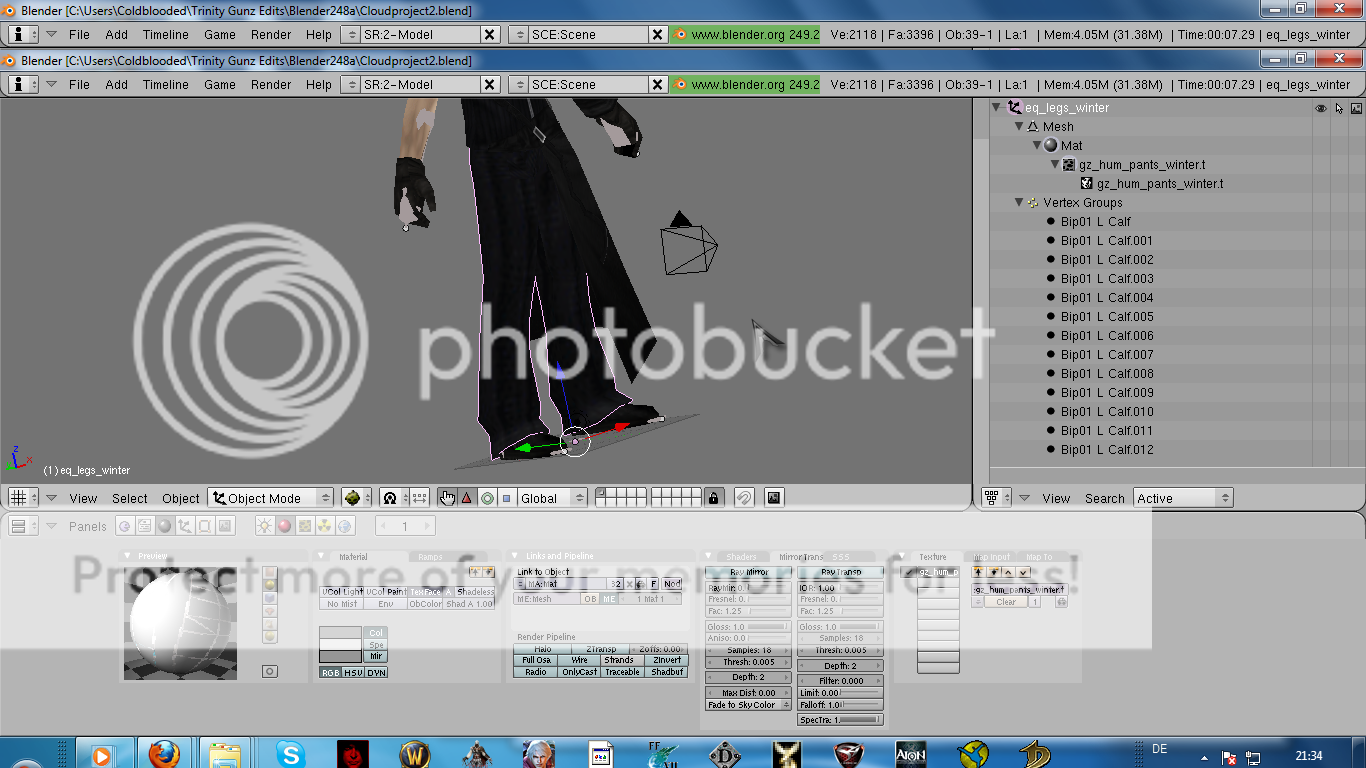Toggle visibility eye for eq_legs_winter

pyautogui.click(x=1321, y=108)
